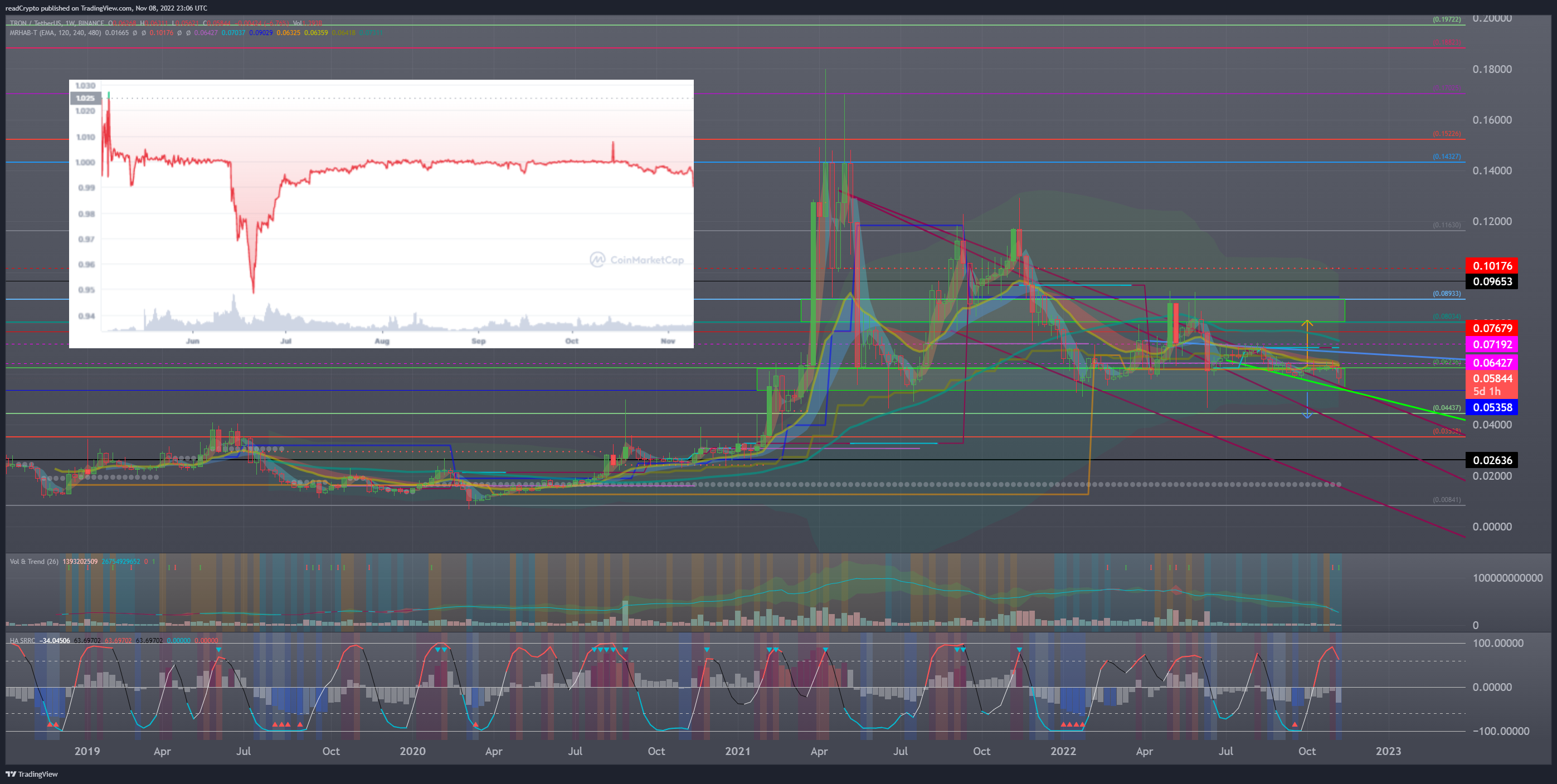The width and height of the screenshot is (1557, 784).
Task: Click the Nov label in inset chart
Action: (x=668, y=341)
